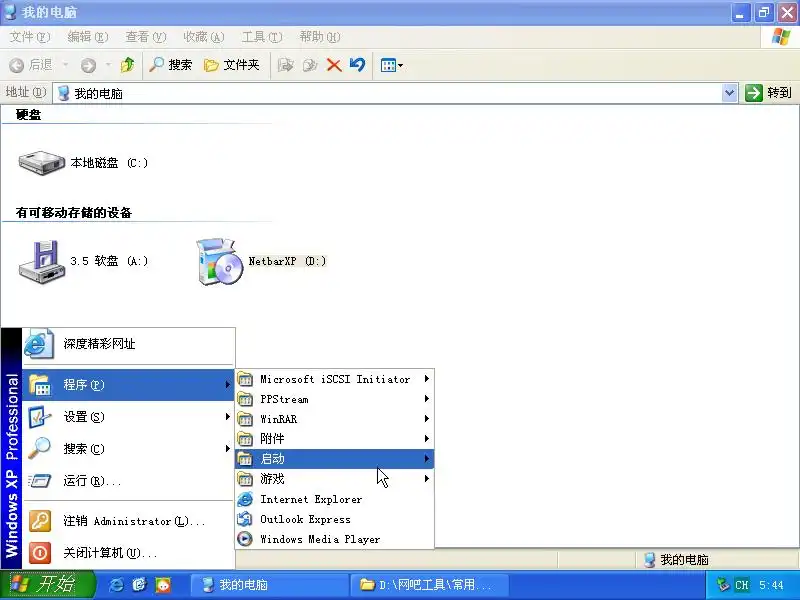The width and height of the screenshot is (800, 600).
Task: Click the second quick launch icon
Action: click(140, 585)
